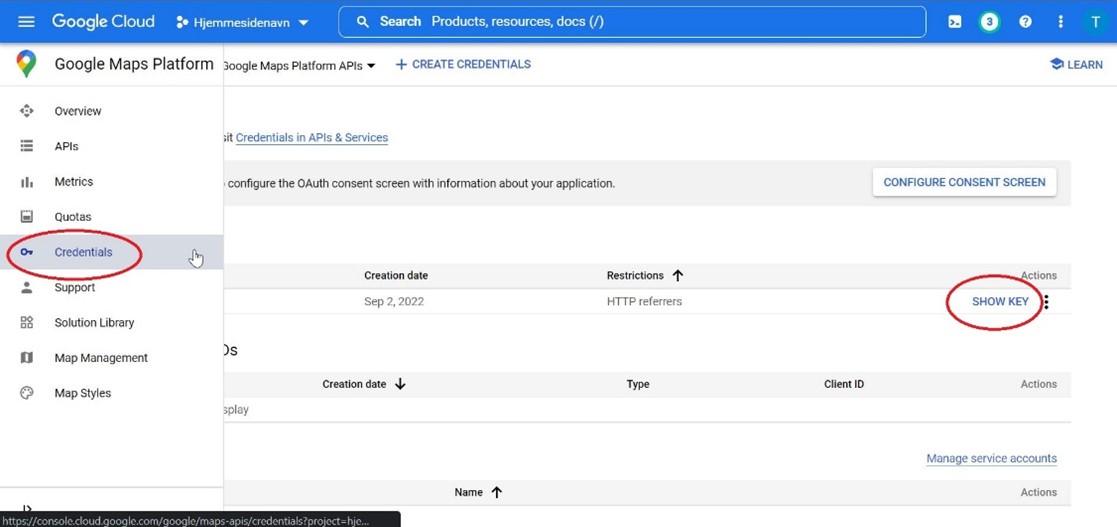Click the Google Cloud logo
Screen dimensions: 1117x527
click(x=103, y=21)
